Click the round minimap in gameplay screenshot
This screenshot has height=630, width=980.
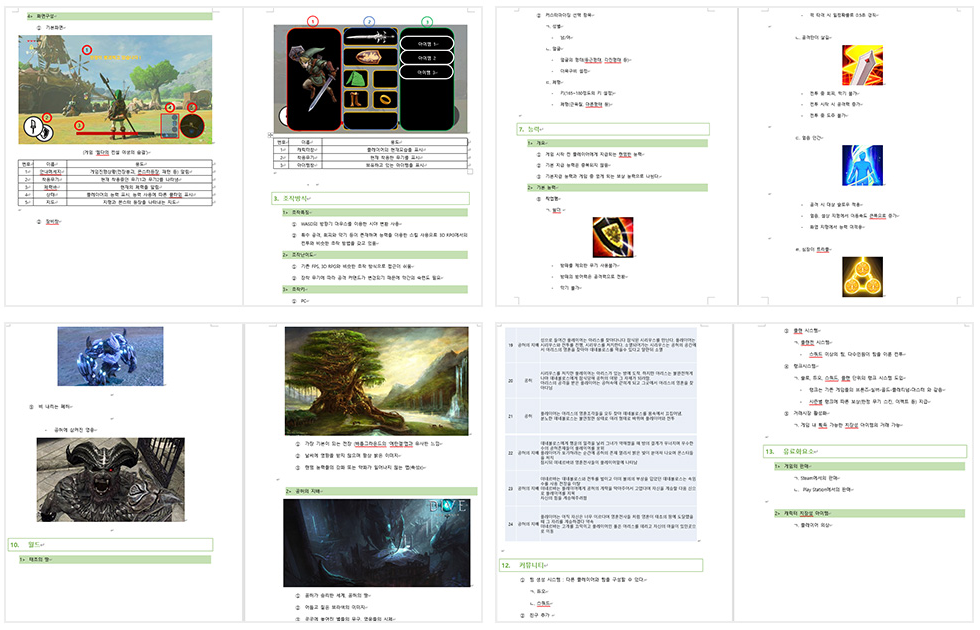[192, 126]
